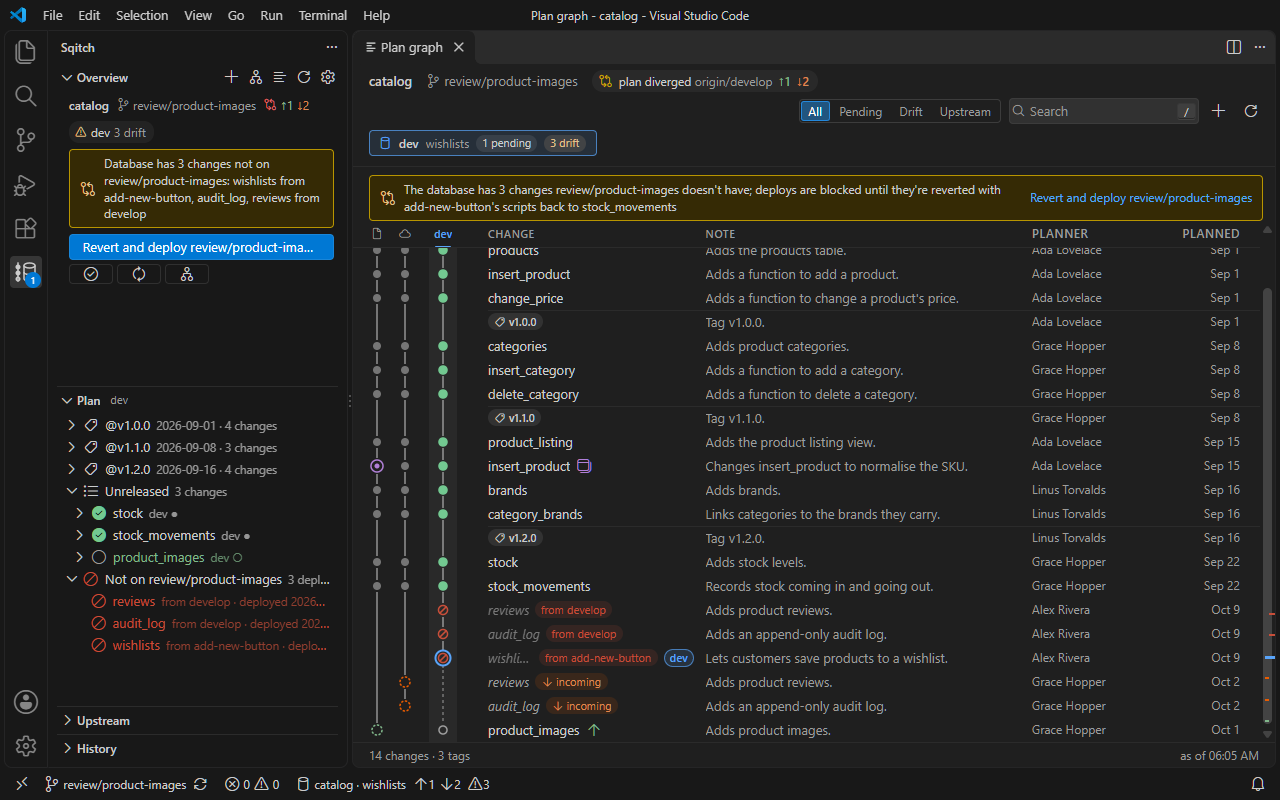Click the hierarchy graph icon in the Overview header
This screenshot has width=1280, height=800.
256,77
